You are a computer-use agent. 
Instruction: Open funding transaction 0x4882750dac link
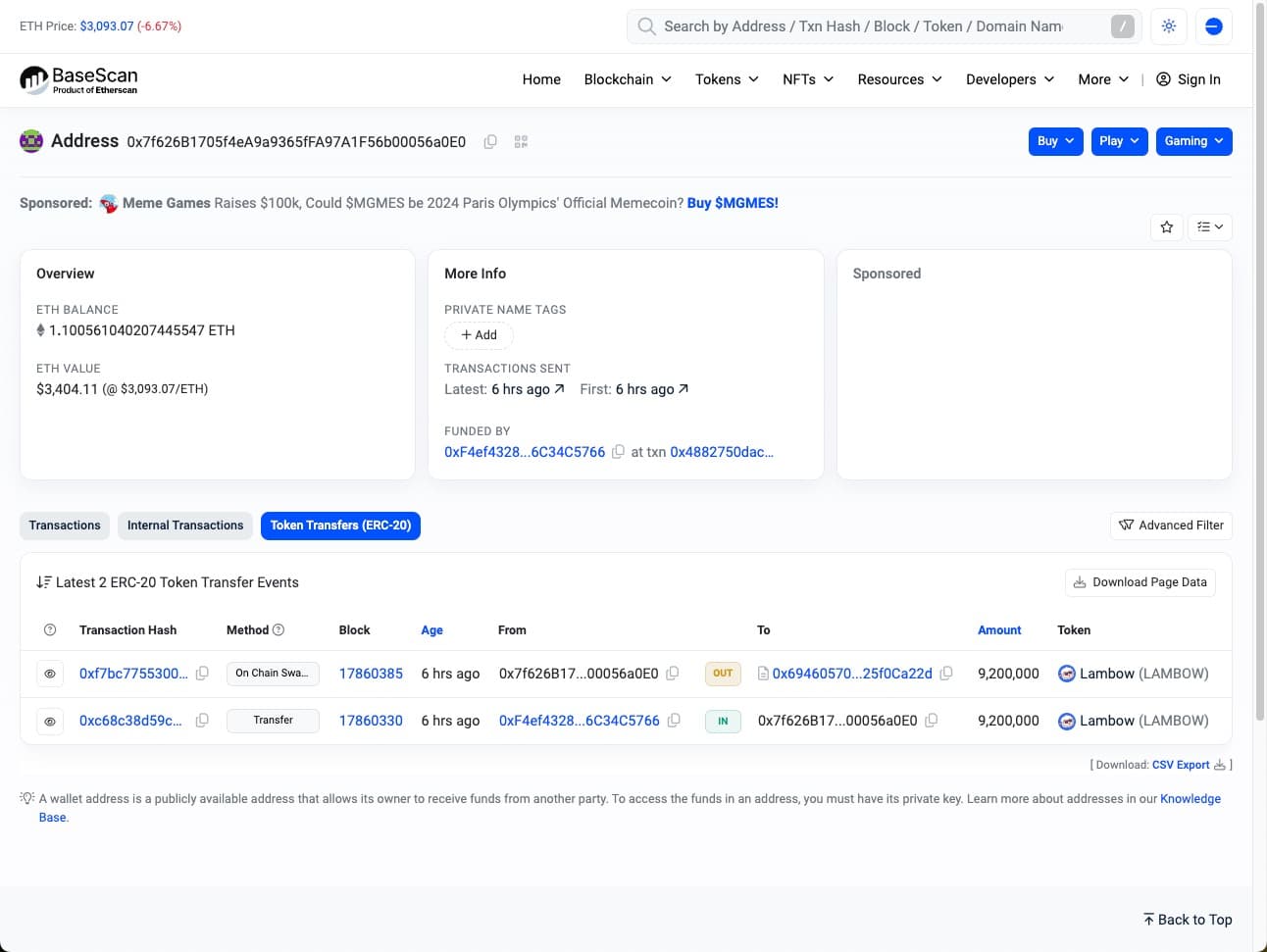pos(722,452)
